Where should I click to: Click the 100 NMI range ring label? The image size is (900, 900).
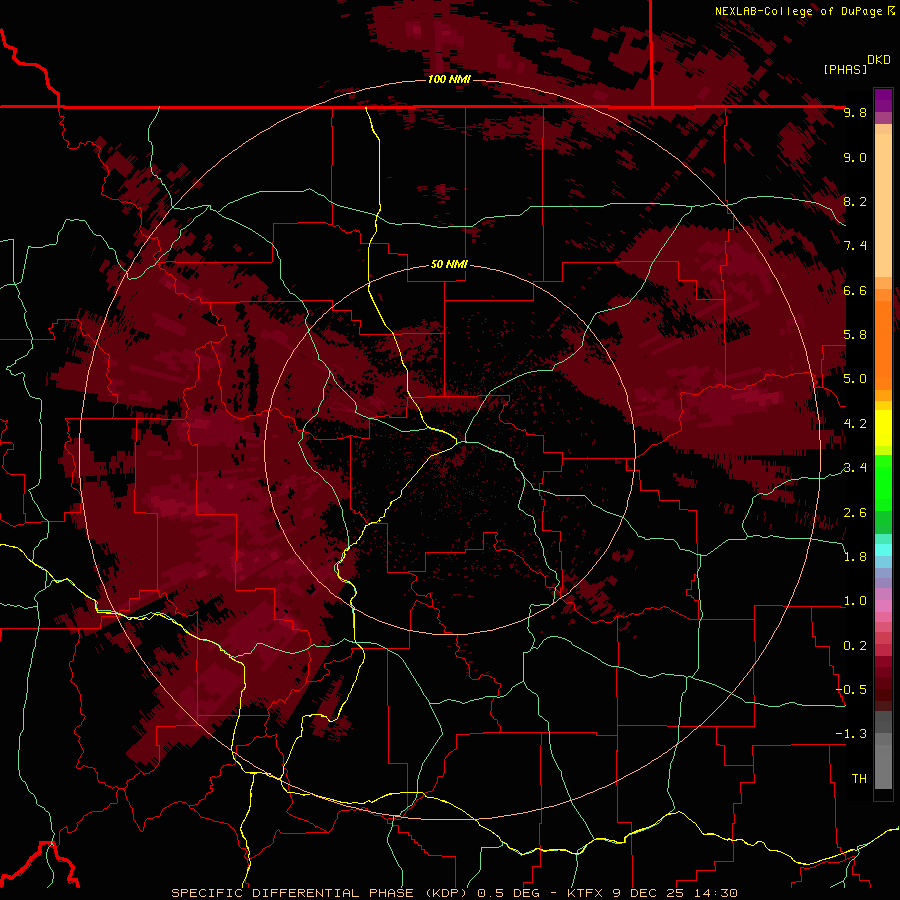pyautogui.click(x=449, y=79)
